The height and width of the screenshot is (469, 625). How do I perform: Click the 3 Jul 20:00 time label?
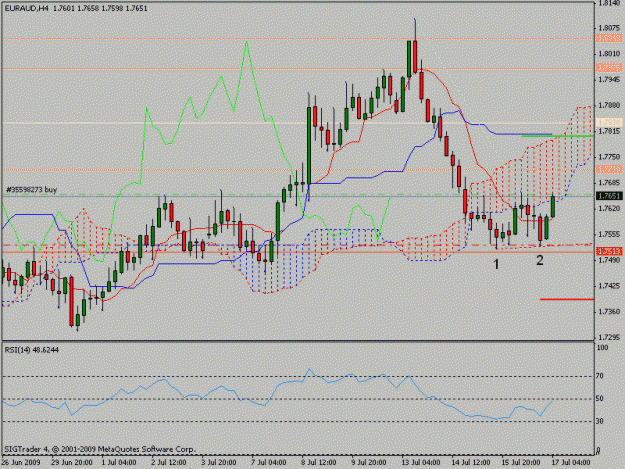tap(218, 462)
